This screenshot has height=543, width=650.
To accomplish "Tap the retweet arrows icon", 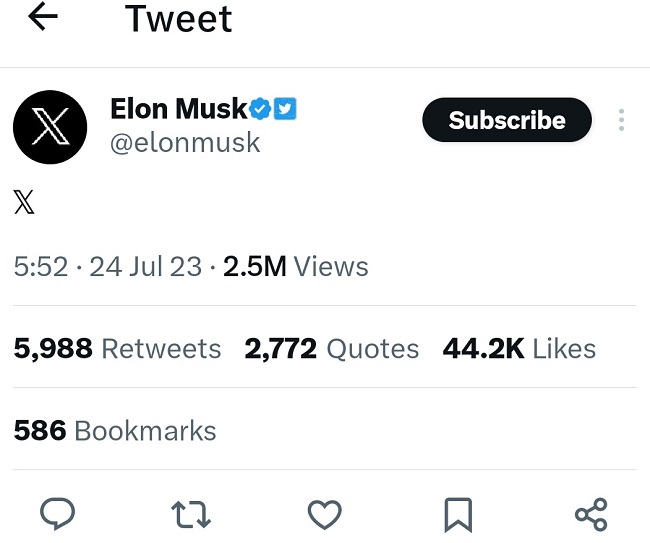I will [190, 515].
